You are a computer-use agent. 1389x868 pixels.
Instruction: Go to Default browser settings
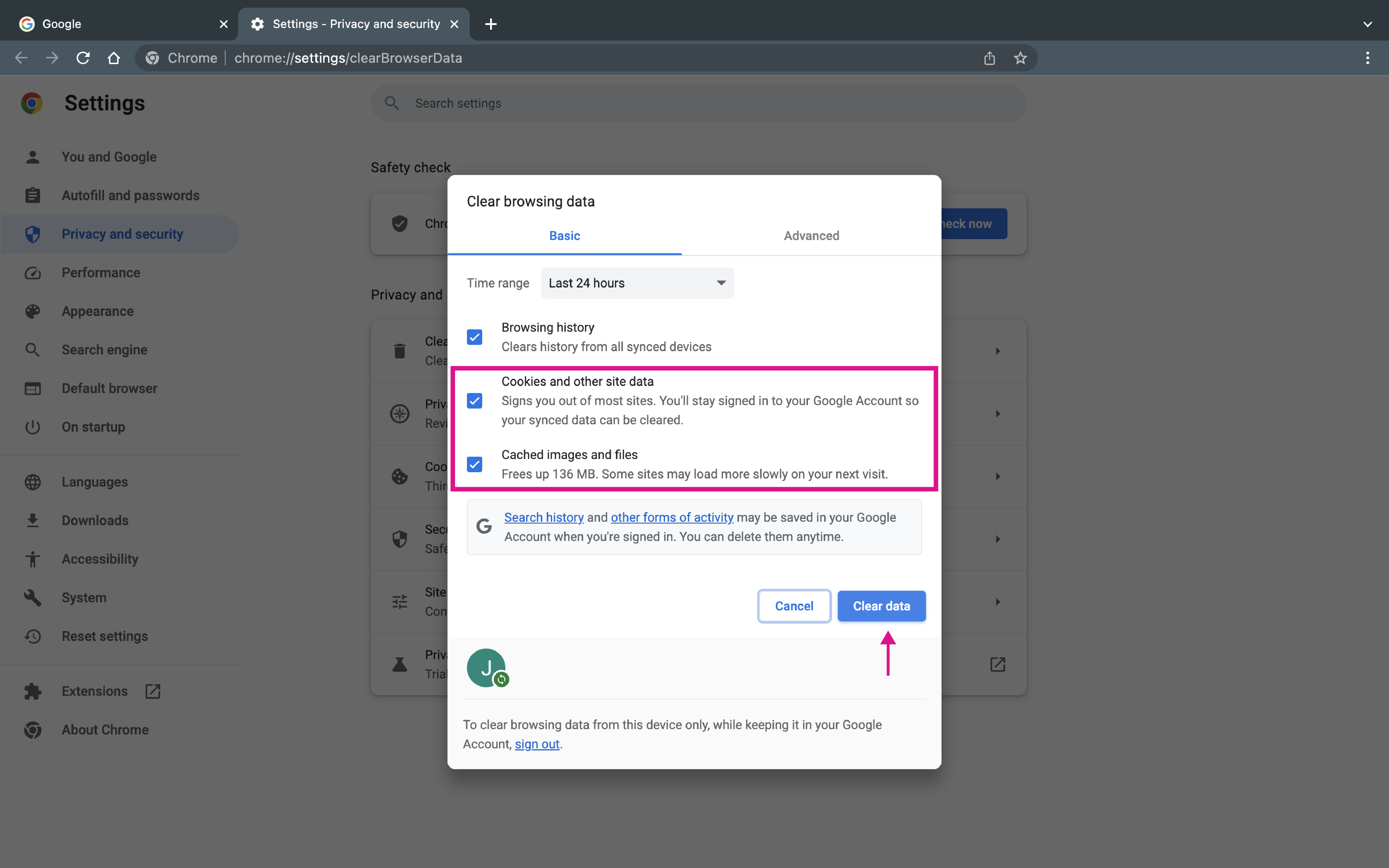[119, 388]
